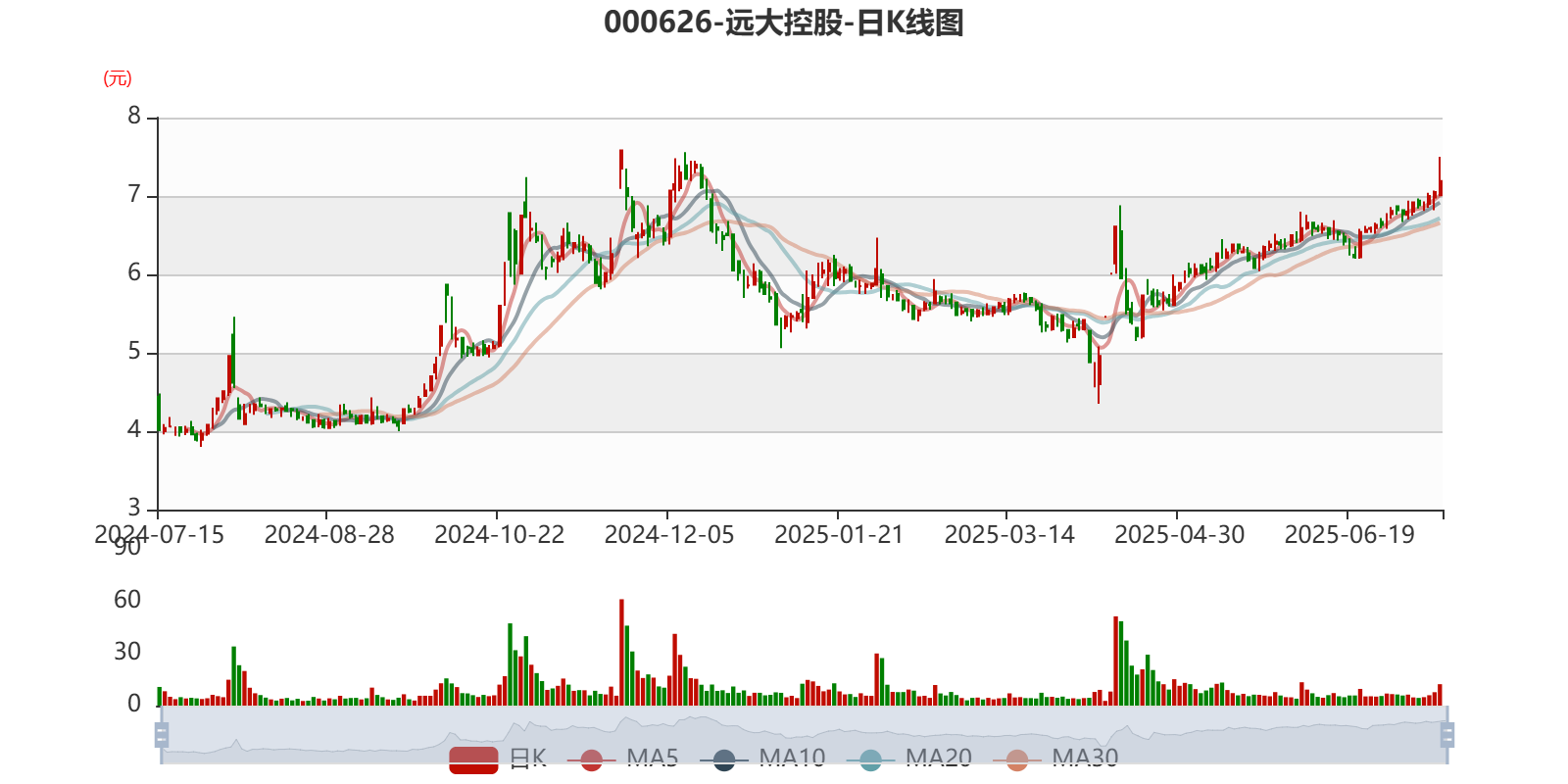Viewport: 1568px width, 784px height.
Task: Toggle the 日K candlestick series legend
Action: pyautogui.click(x=498, y=759)
